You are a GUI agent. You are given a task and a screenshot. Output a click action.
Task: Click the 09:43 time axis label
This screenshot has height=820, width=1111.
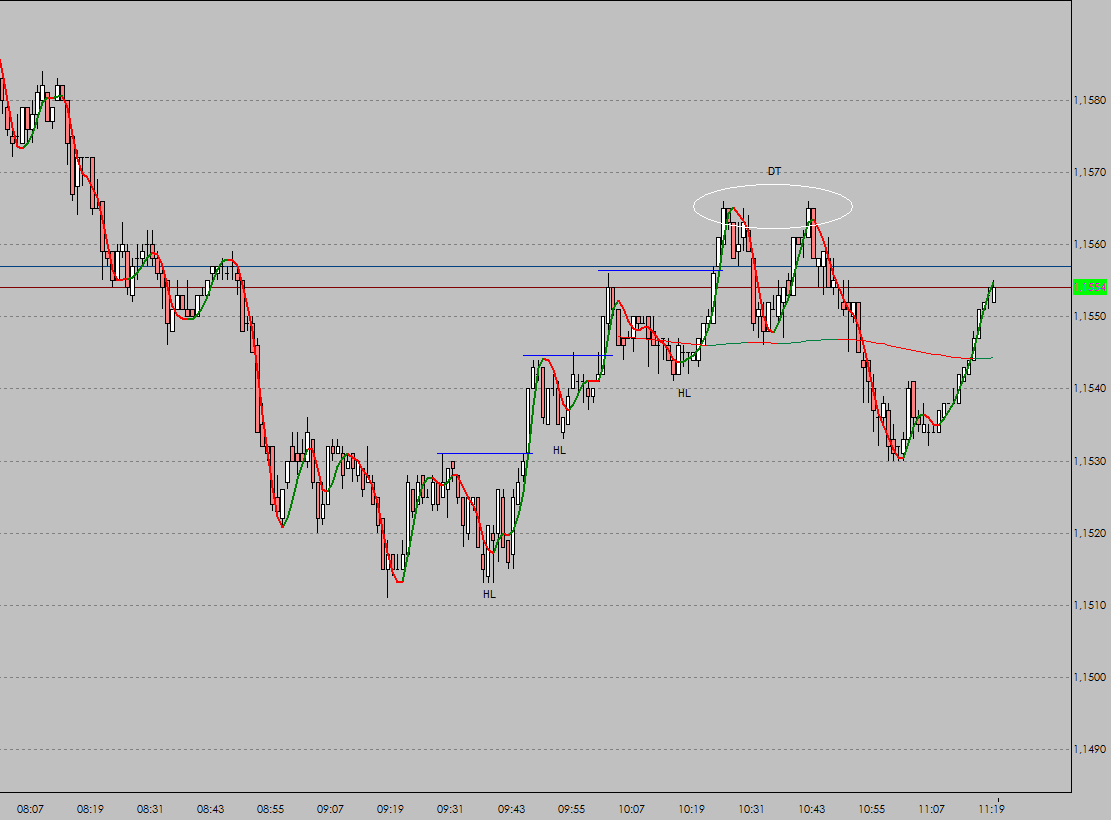(x=512, y=809)
